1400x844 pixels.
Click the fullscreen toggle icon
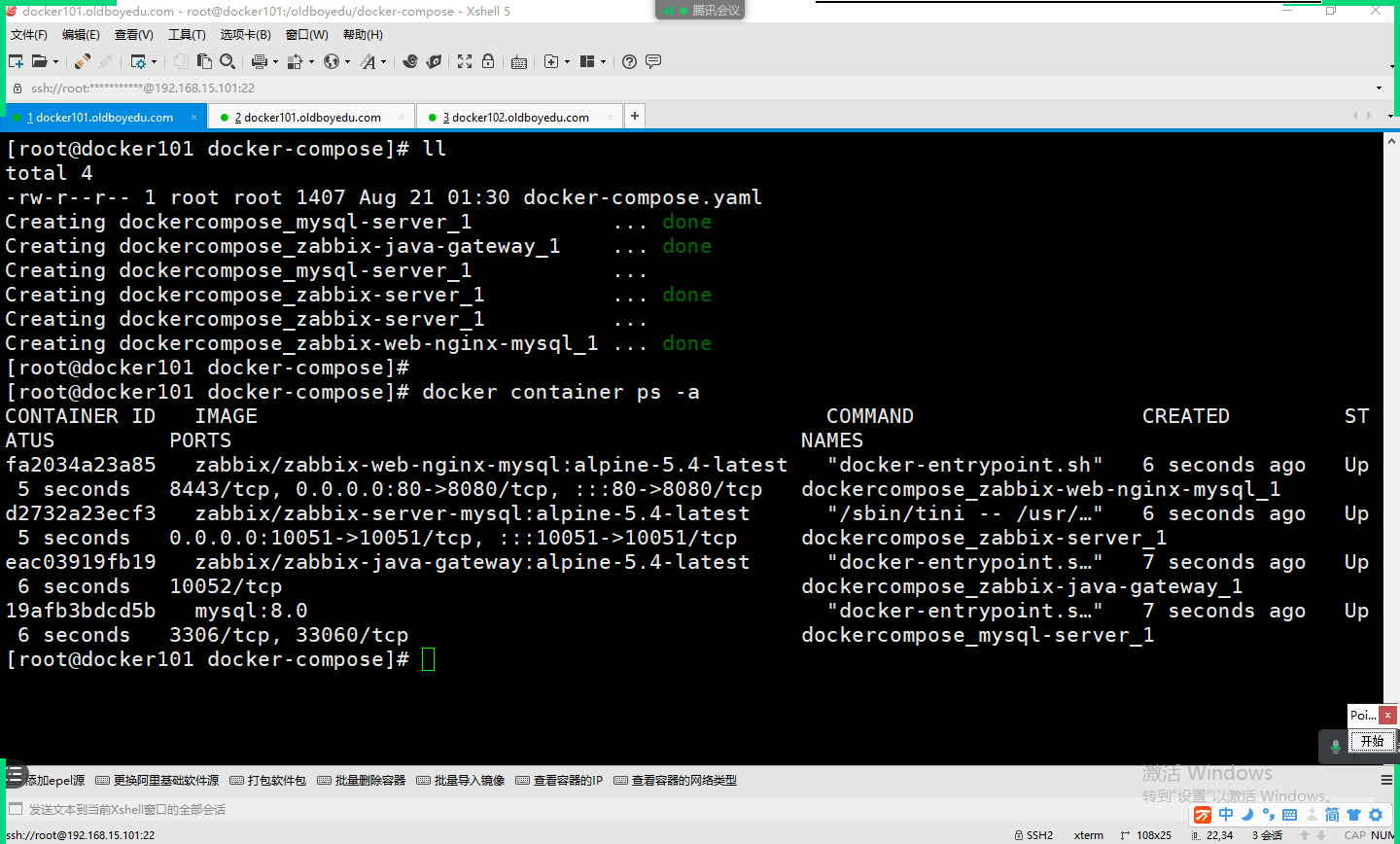coord(465,61)
